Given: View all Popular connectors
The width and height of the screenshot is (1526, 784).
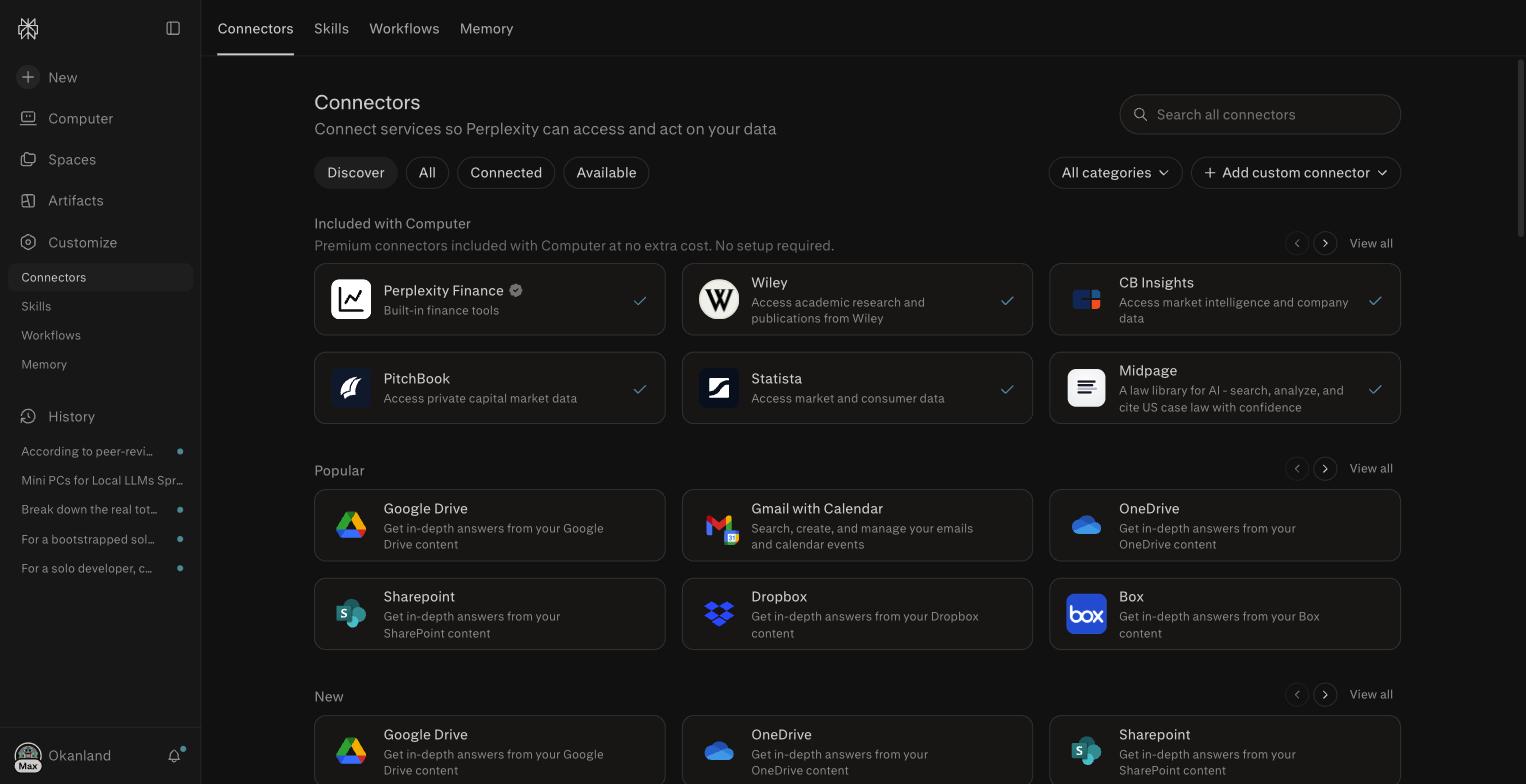Looking at the screenshot, I should tap(1371, 468).
